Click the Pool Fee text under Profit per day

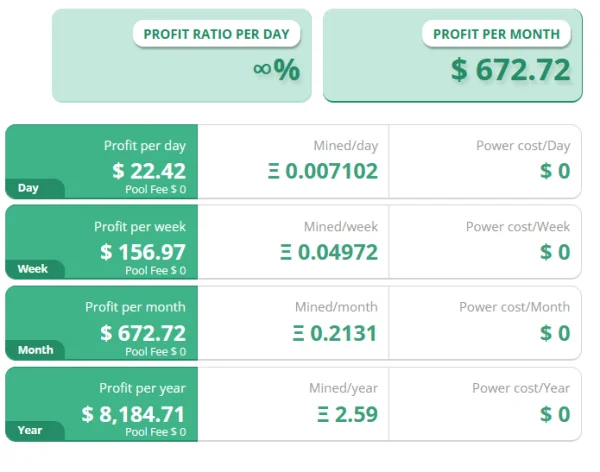[x=156, y=189]
